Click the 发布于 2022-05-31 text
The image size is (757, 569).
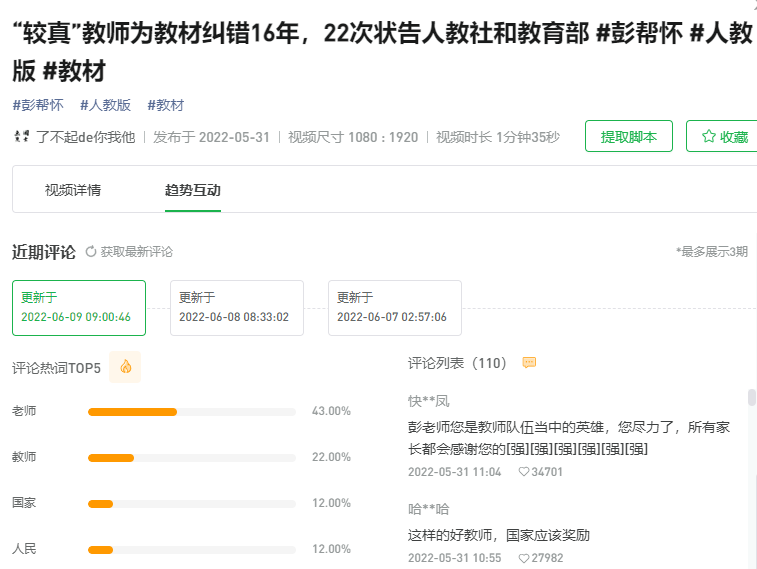coord(211,137)
